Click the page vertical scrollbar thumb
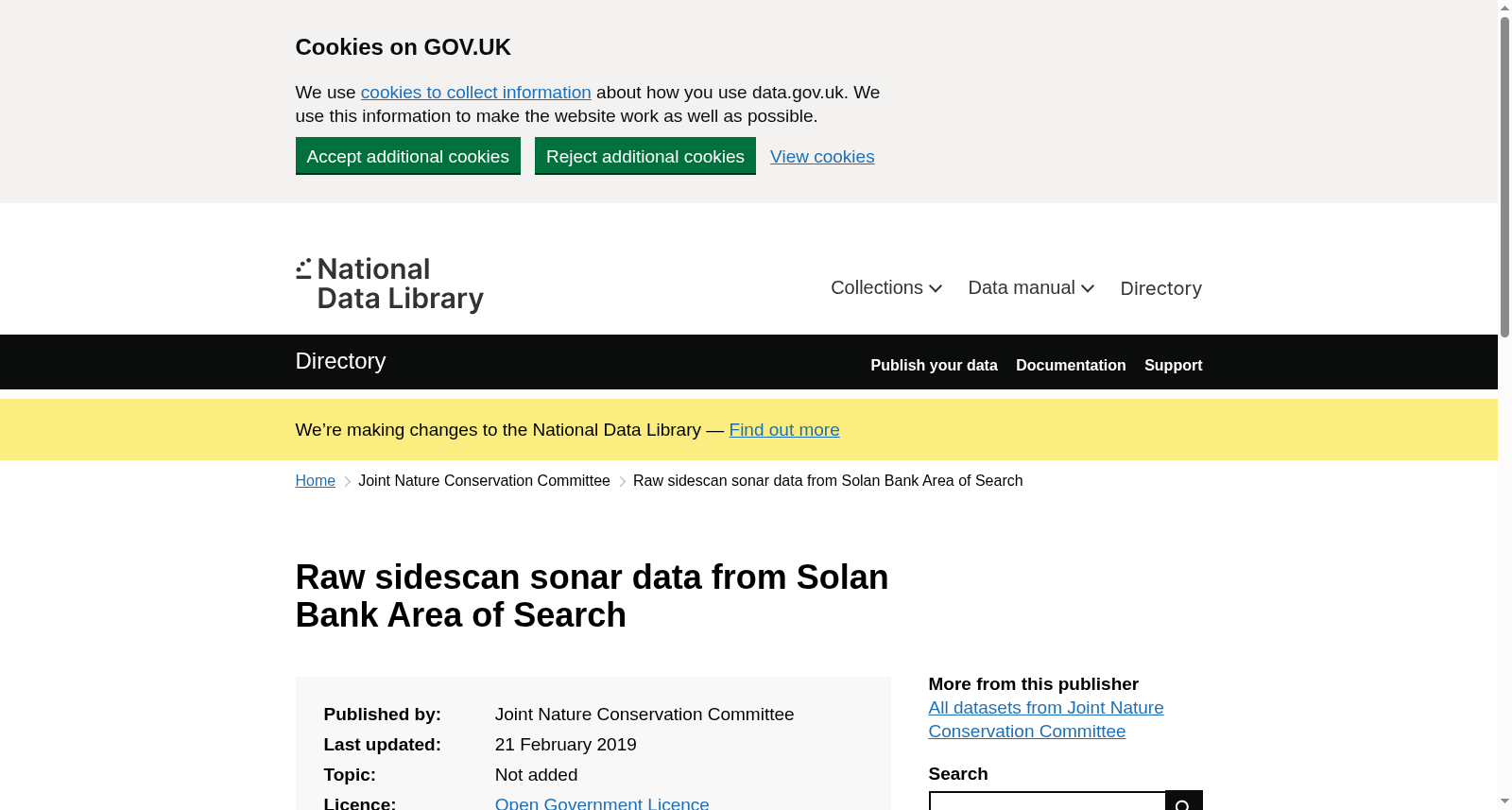This screenshot has height=810, width=1512. click(x=1504, y=176)
